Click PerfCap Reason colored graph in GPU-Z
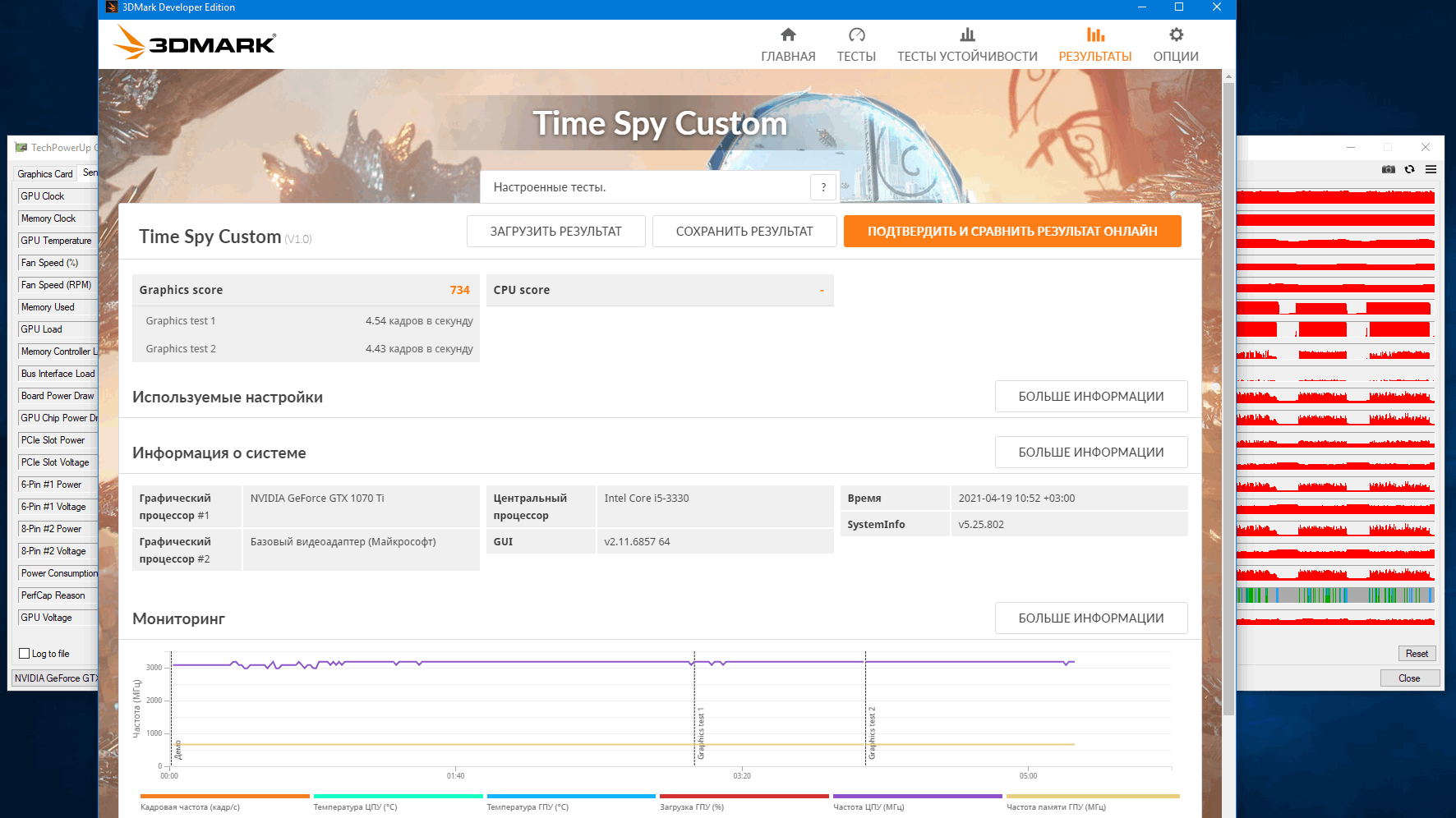Viewport: 1456px width, 818px height. tap(1335, 595)
